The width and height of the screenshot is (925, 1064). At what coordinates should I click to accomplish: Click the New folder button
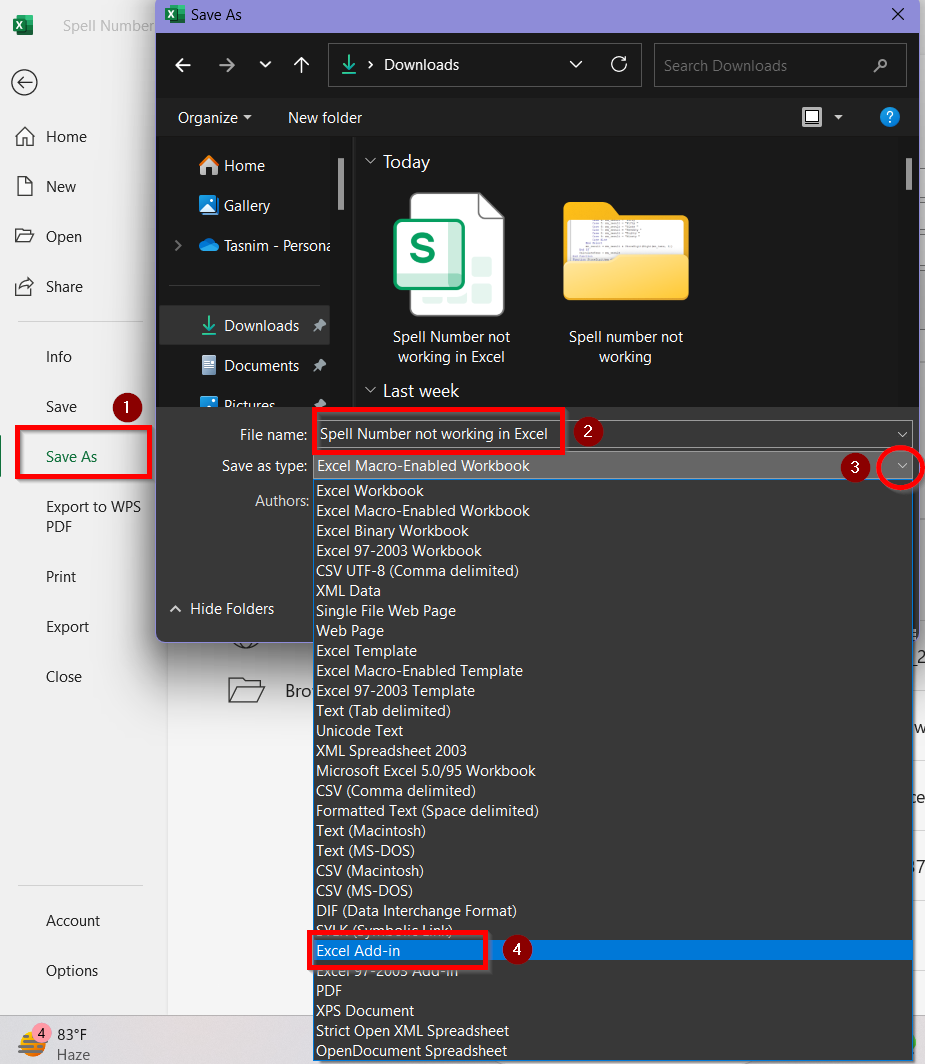click(325, 117)
